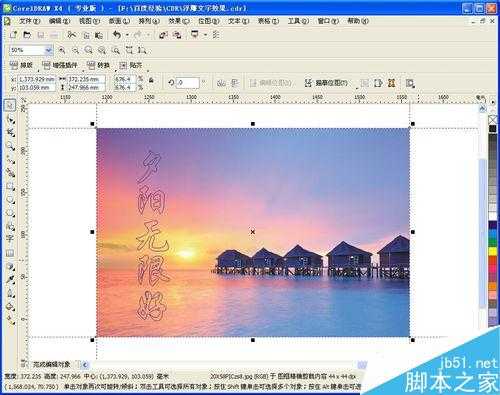Open the 表格 (Table) menu

pos(268,21)
